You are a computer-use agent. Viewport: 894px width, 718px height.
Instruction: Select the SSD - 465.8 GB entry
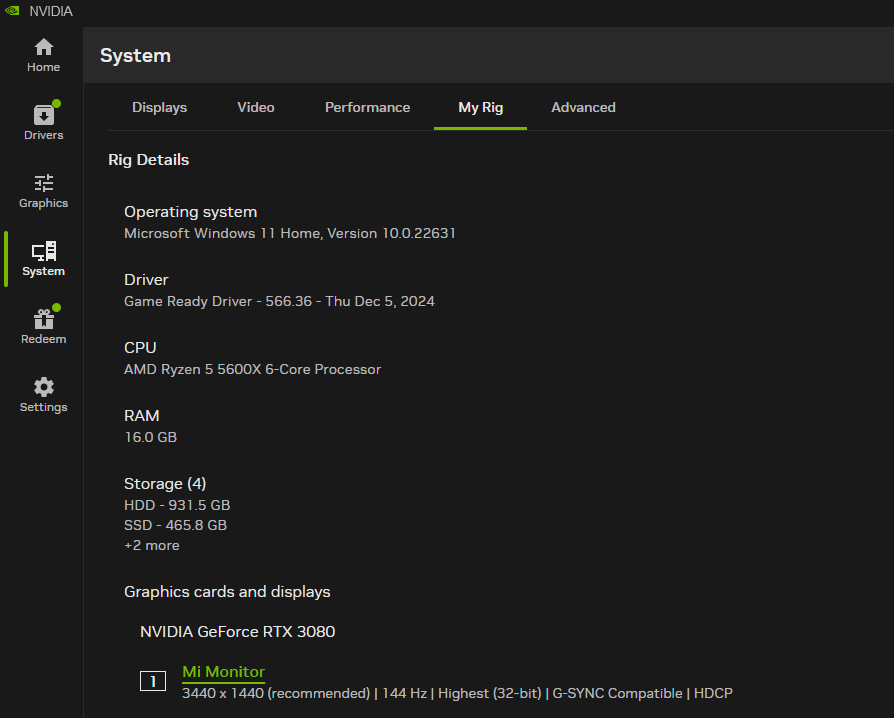click(x=175, y=525)
